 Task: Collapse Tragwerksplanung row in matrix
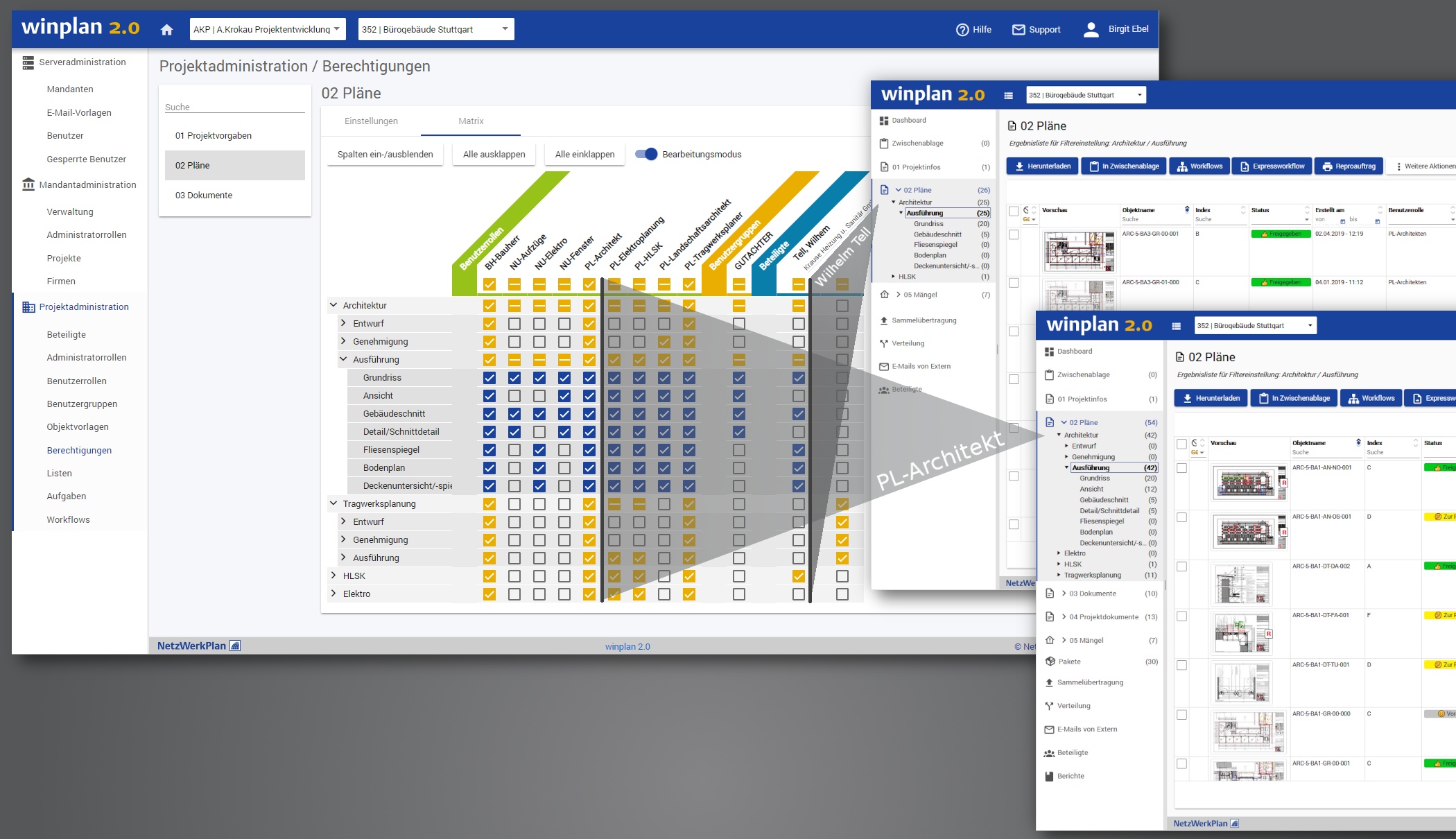point(333,503)
